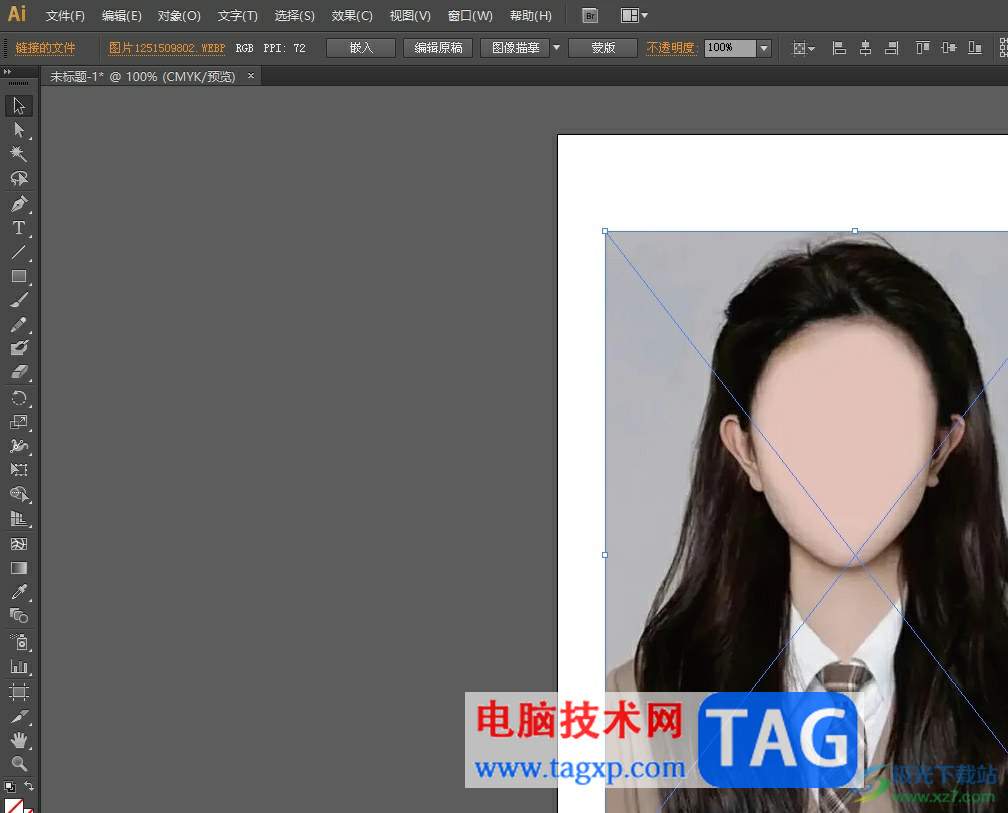
Task: Click the swap fill and stroke arrow
Action: [29, 785]
